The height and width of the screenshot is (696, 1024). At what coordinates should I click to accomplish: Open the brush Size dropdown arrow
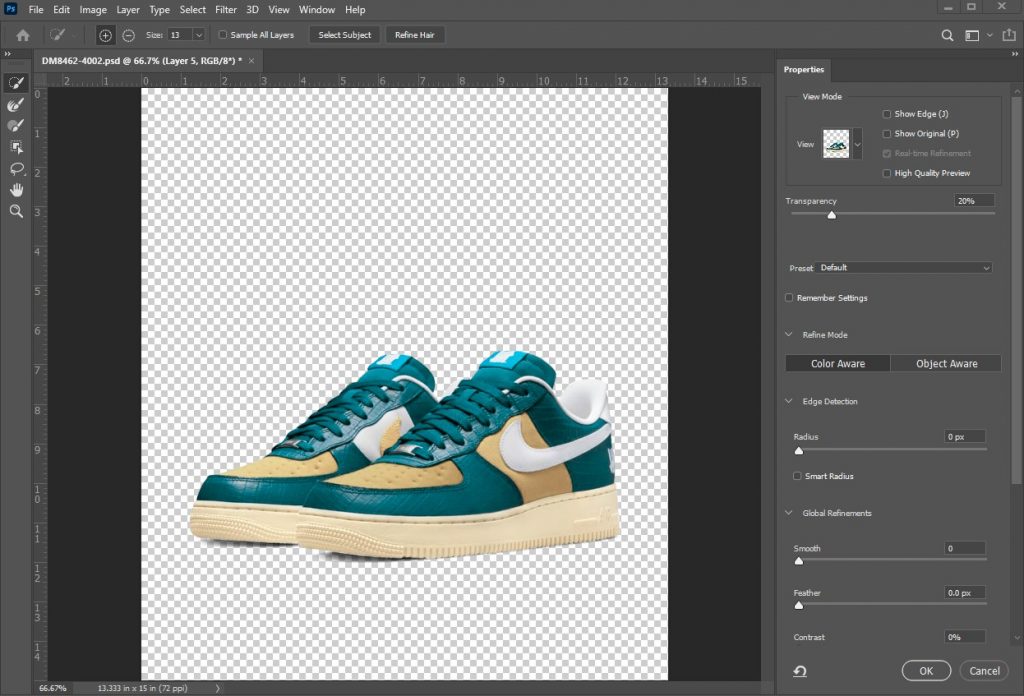click(x=199, y=35)
